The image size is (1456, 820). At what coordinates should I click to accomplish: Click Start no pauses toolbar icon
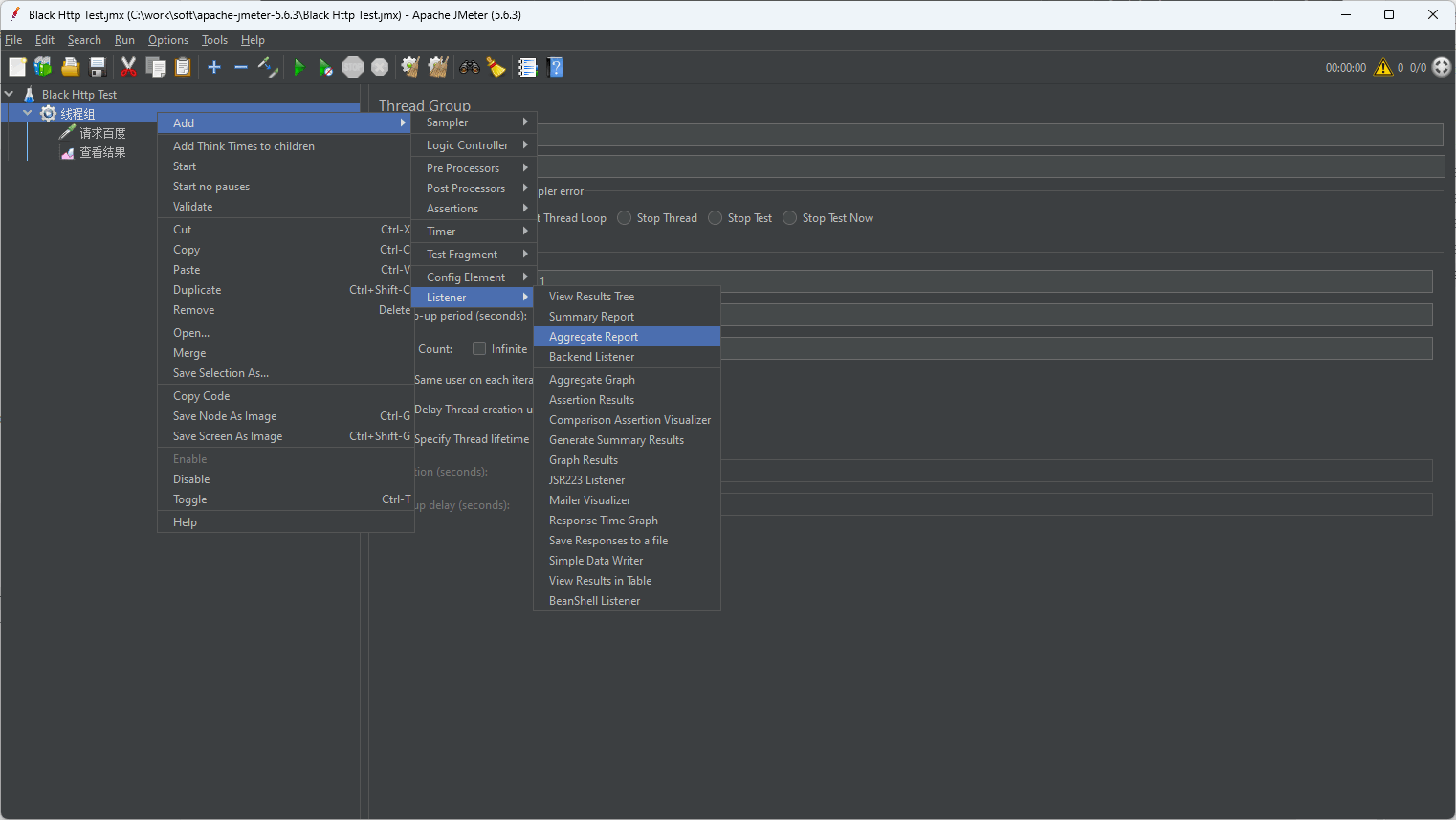pos(325,67)
